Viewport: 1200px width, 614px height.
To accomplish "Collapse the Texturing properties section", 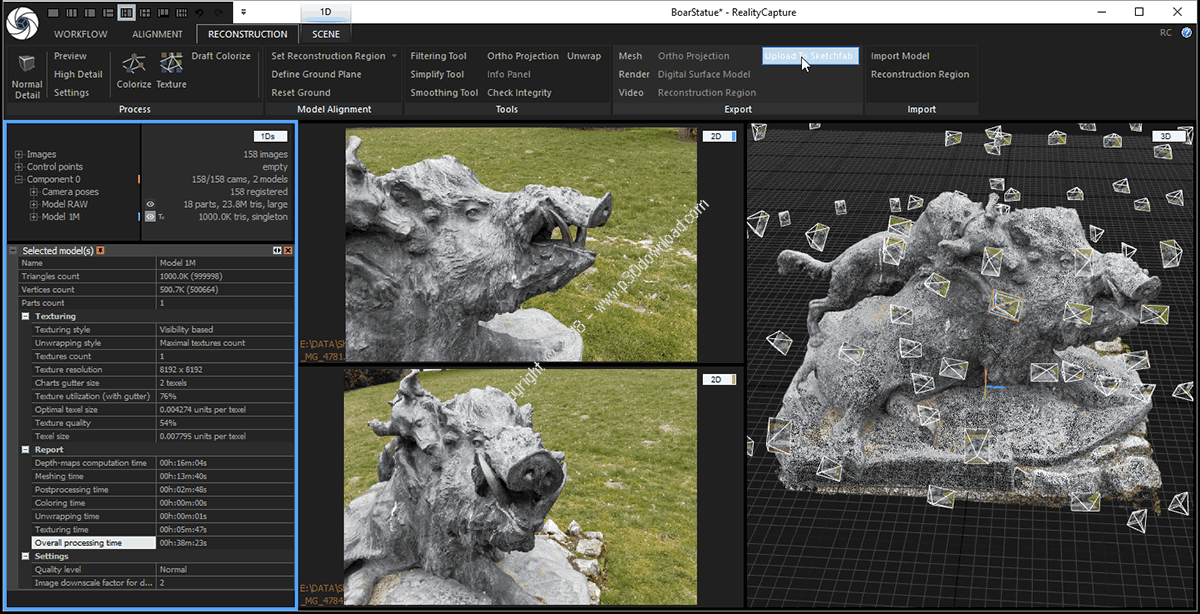I will pos(27,316).
